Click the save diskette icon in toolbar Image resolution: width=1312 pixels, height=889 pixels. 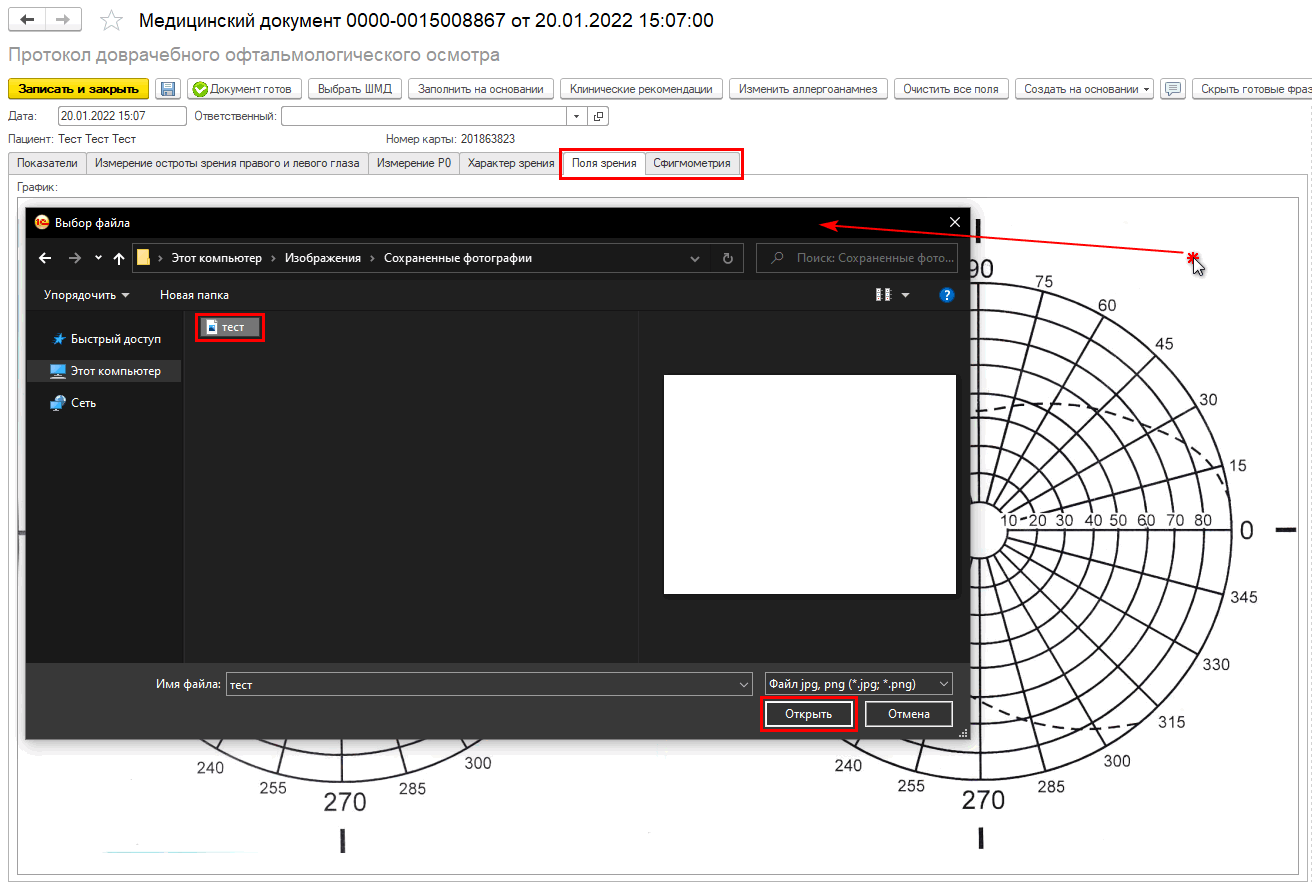(168, 89)
